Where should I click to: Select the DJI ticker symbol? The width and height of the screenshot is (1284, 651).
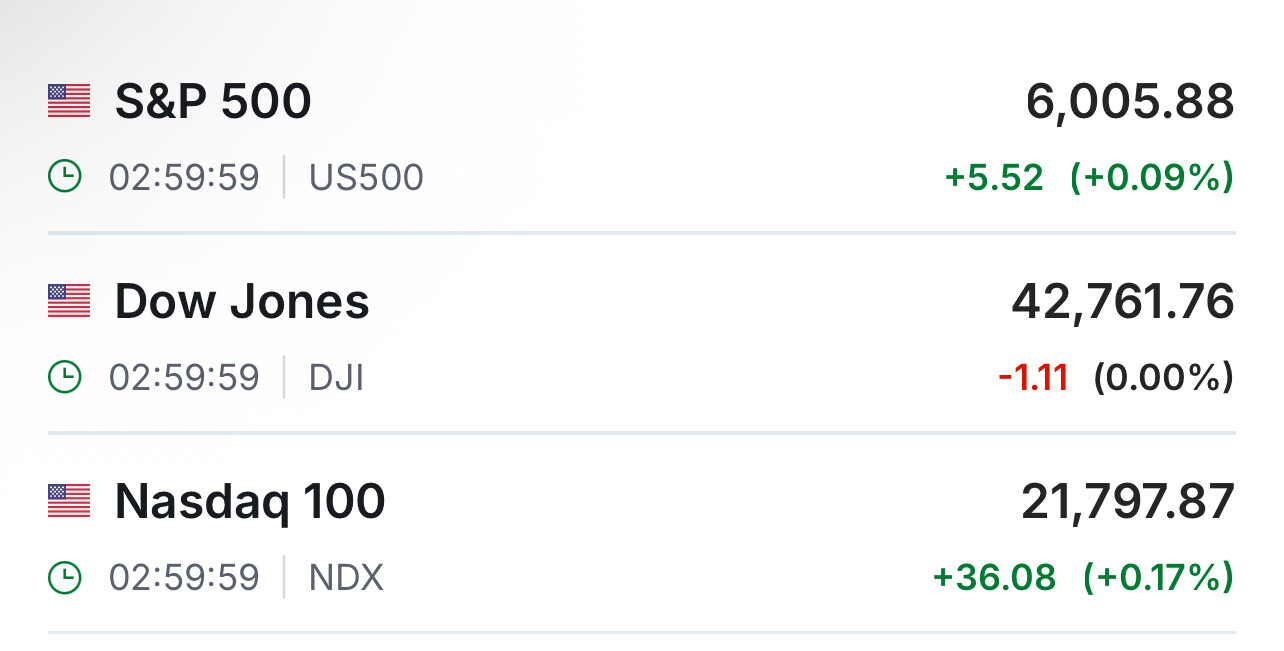(336, 378)
